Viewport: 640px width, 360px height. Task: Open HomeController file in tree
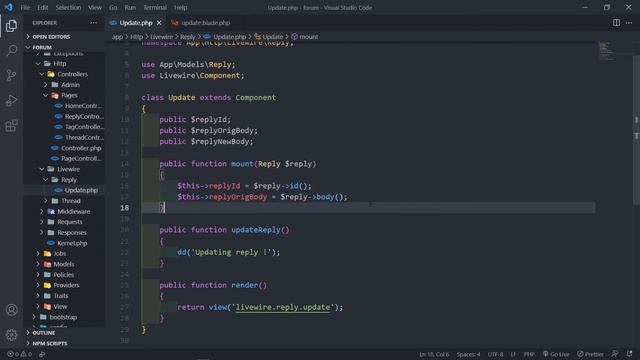pyautogui.click(x=83, y=106)
